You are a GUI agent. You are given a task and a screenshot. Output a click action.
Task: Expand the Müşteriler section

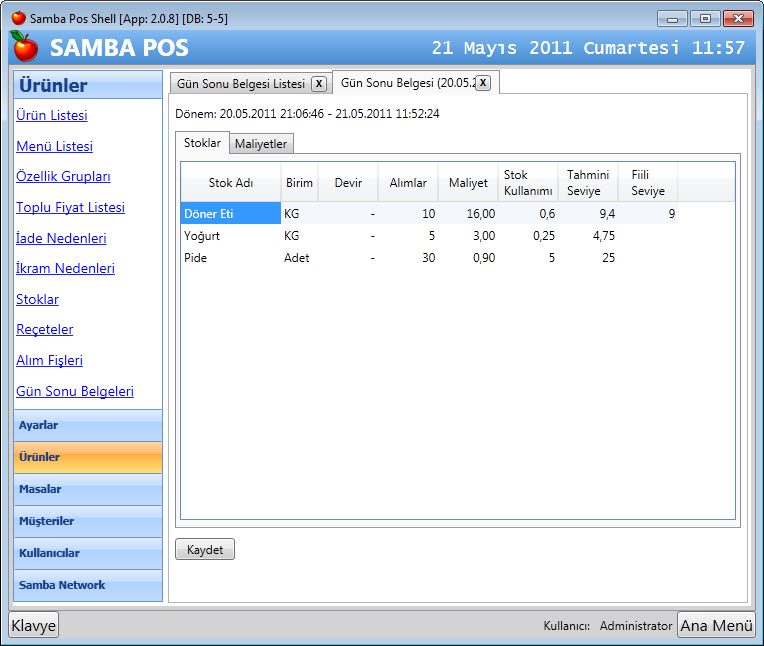pyautogui.click(x=88, y=521)
